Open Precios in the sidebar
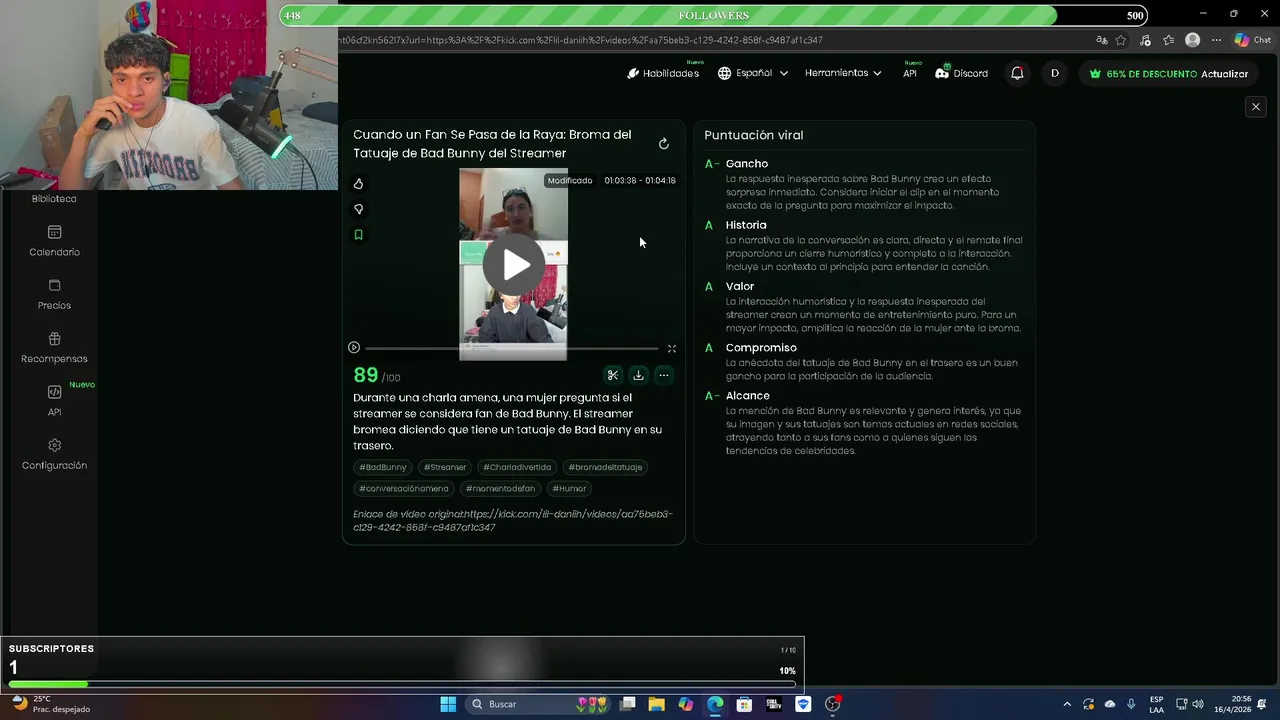The height and width of the screenshot is (720, 1280). [54, 295]
